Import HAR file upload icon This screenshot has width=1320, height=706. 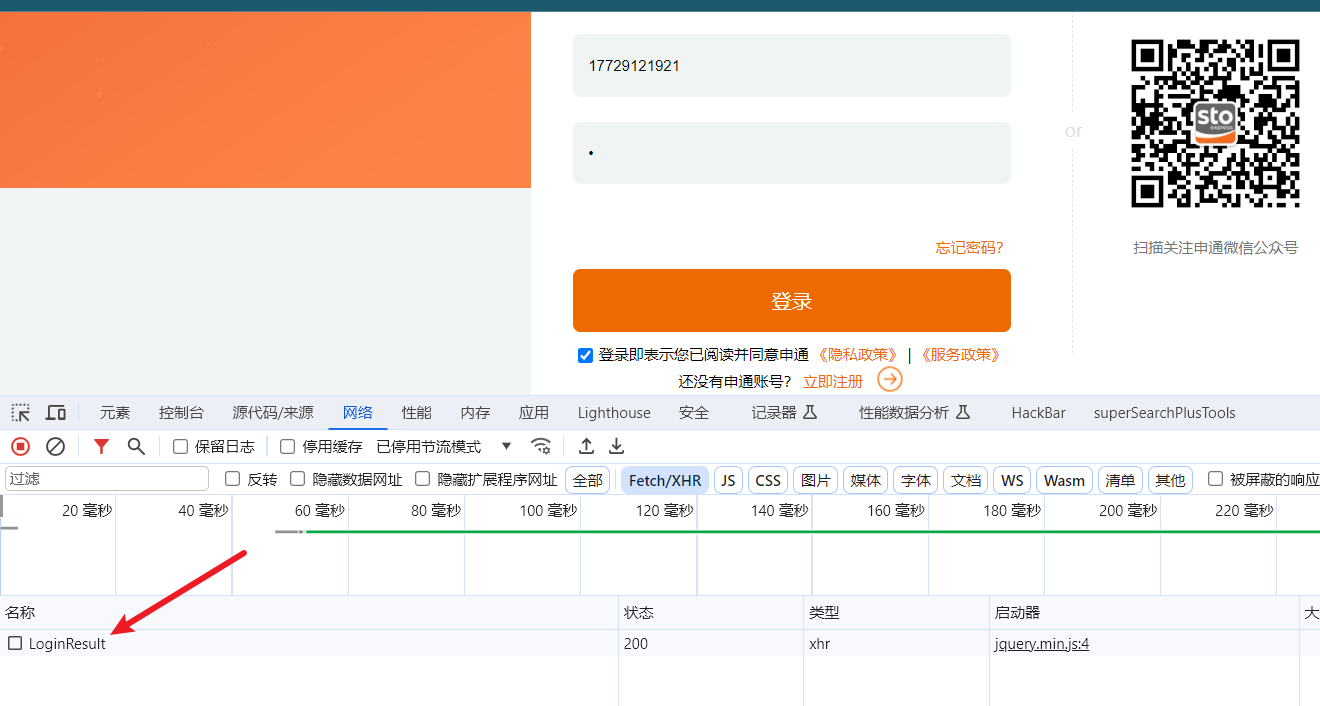pos(587,446)
